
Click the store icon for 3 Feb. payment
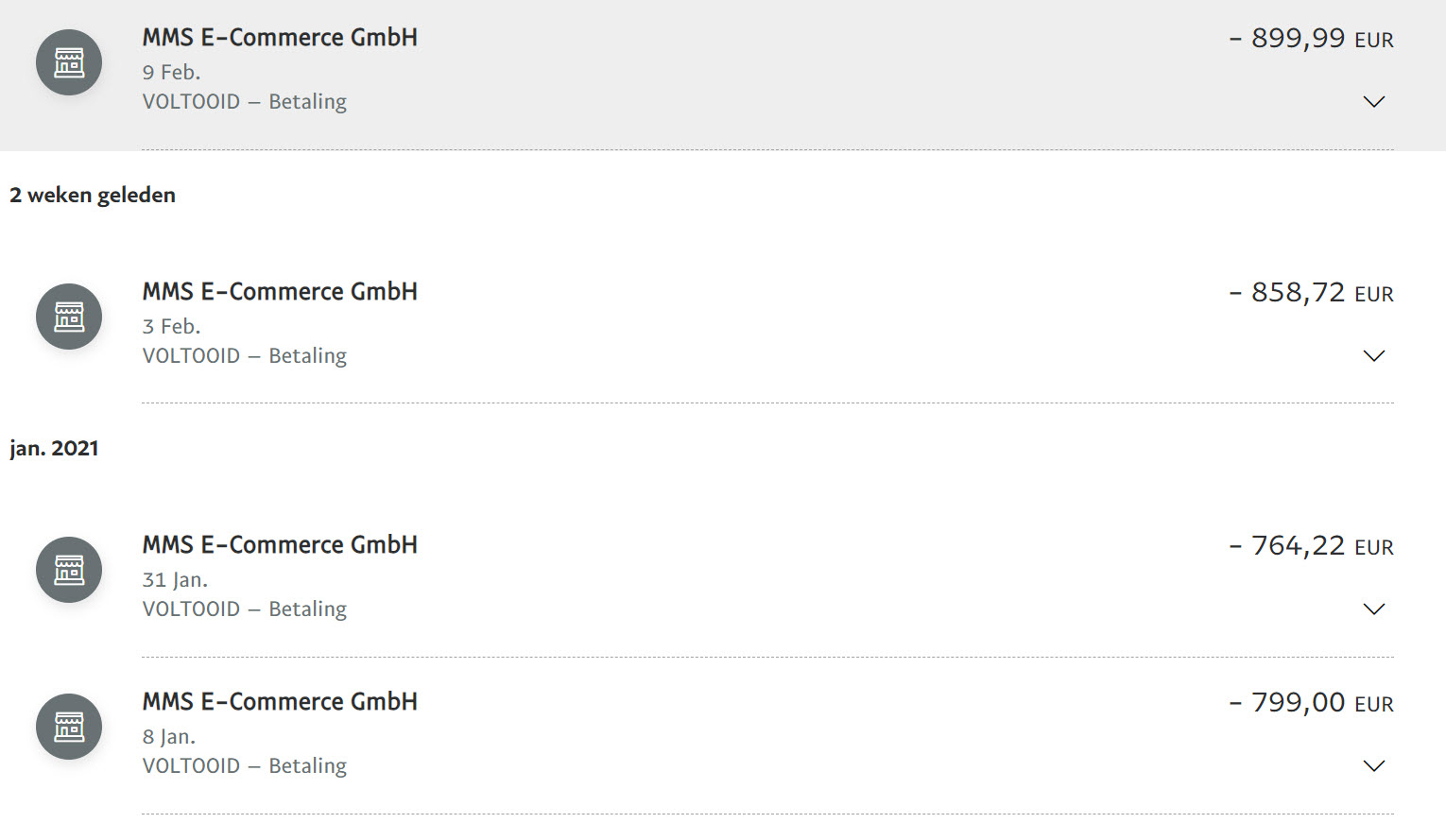tap(69, 317)
